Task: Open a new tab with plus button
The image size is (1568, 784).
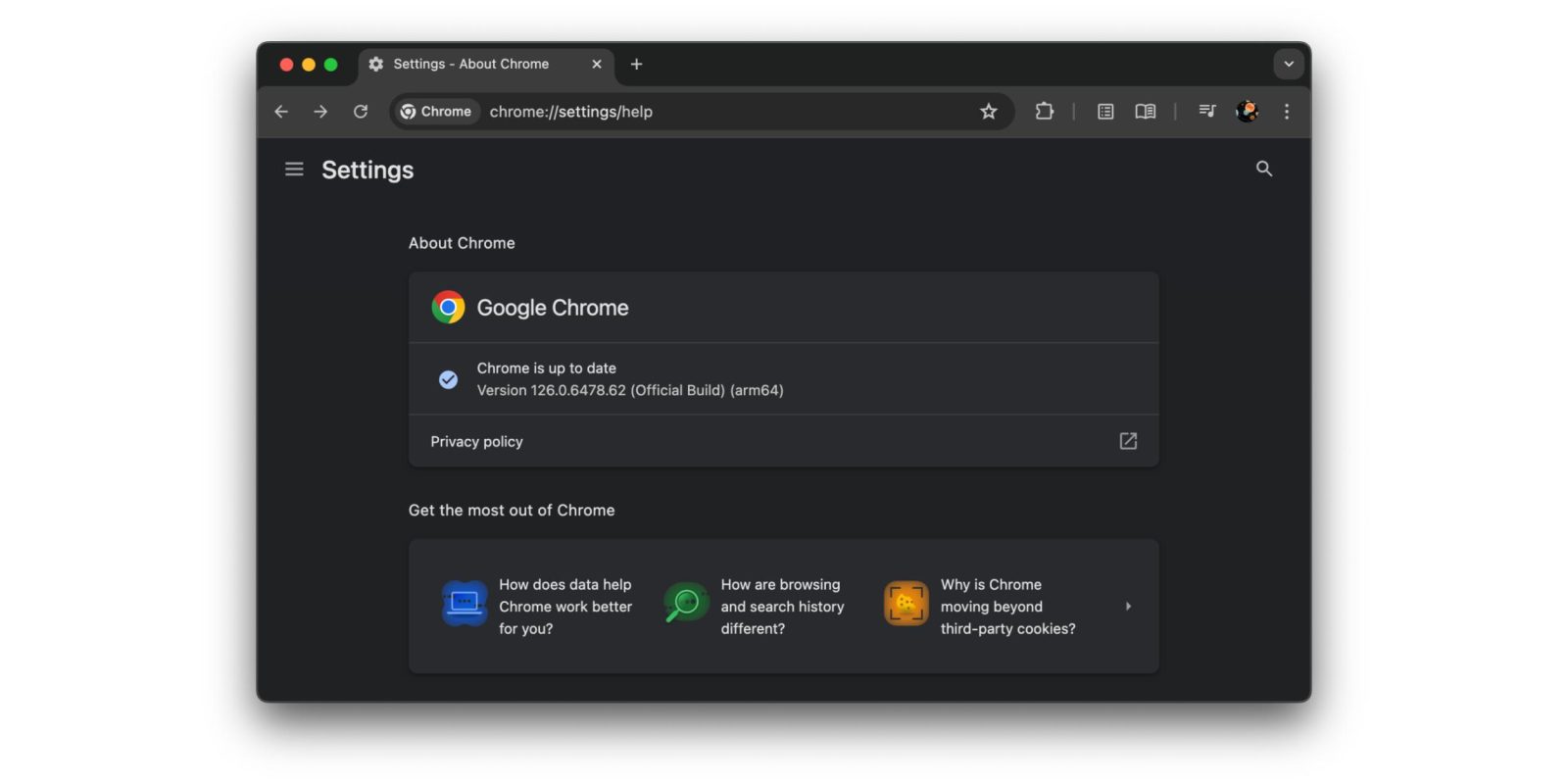Action: [x=636, y=64]
